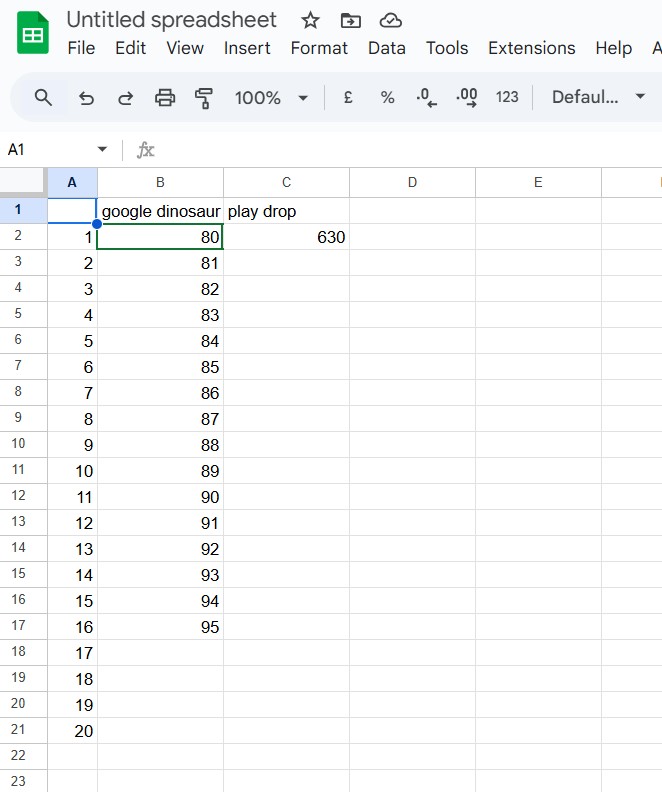Select the cell with value 1 in column A
The width and height of the screenshot is (662, 792).
(72, 237)
